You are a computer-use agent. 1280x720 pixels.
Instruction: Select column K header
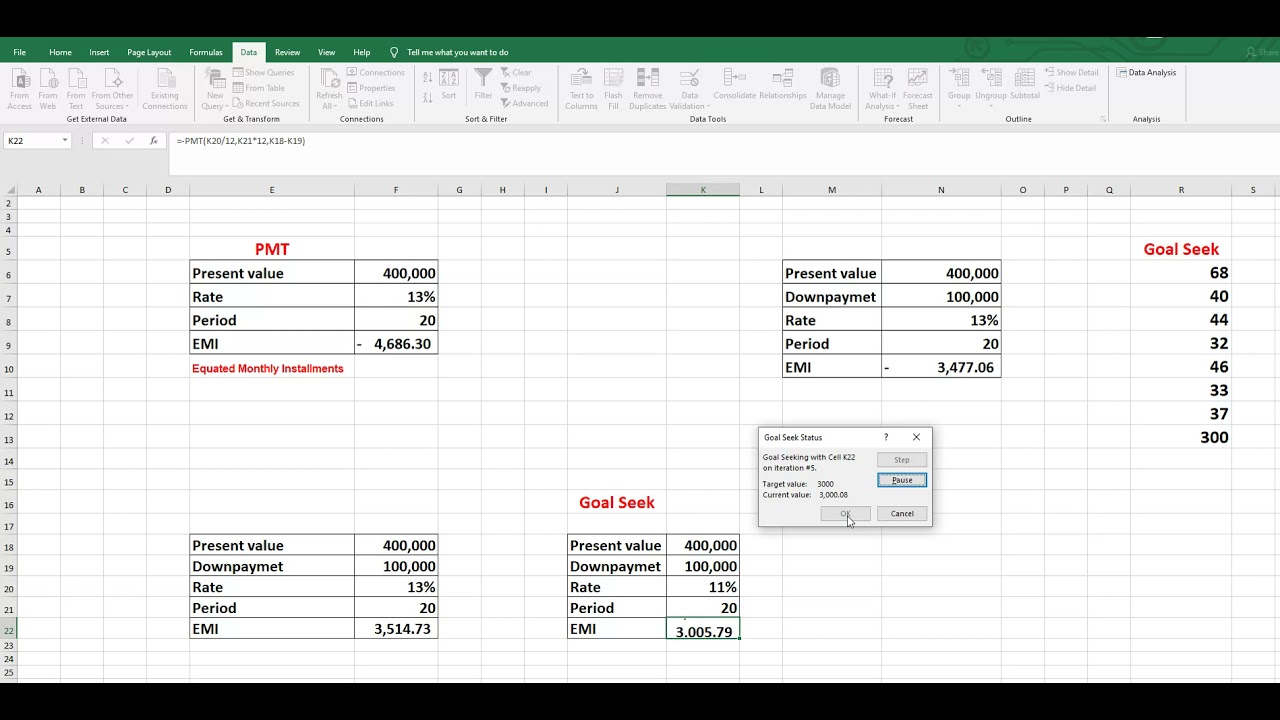click(x=703, y=190)
